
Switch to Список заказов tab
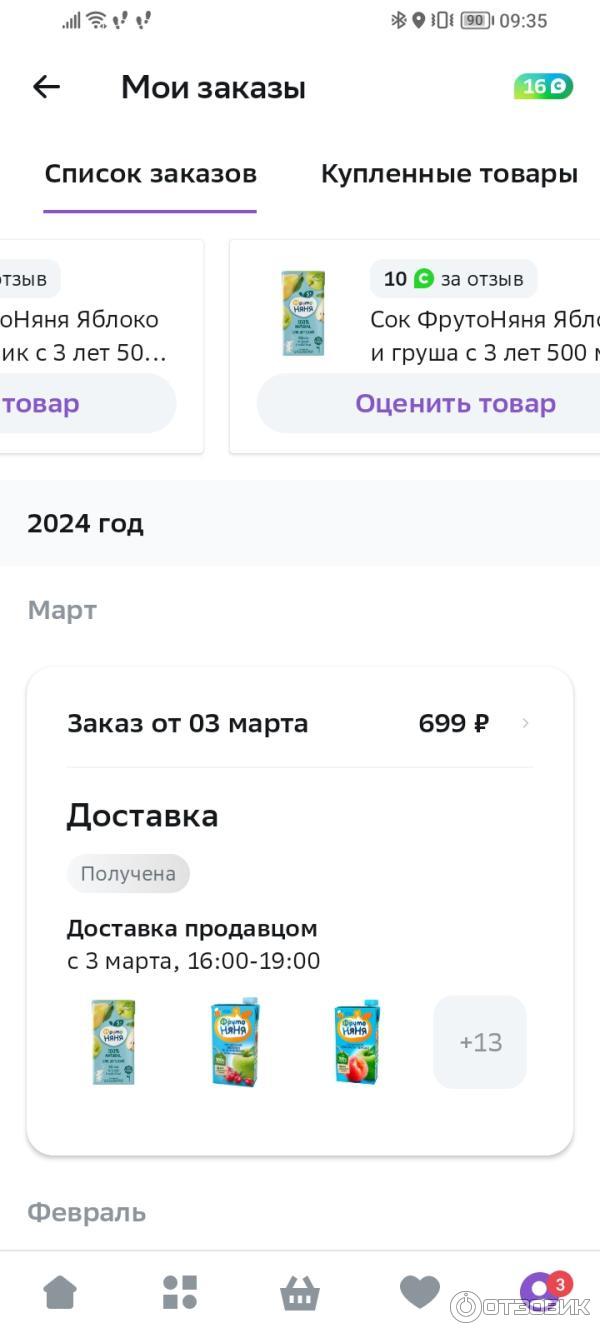coord(150,174)
